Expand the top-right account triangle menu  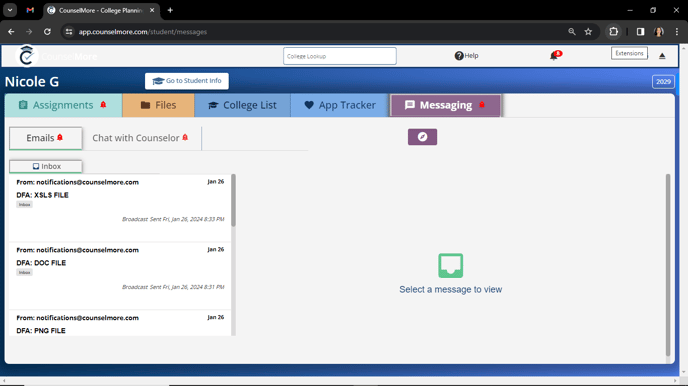click(662, 56)
